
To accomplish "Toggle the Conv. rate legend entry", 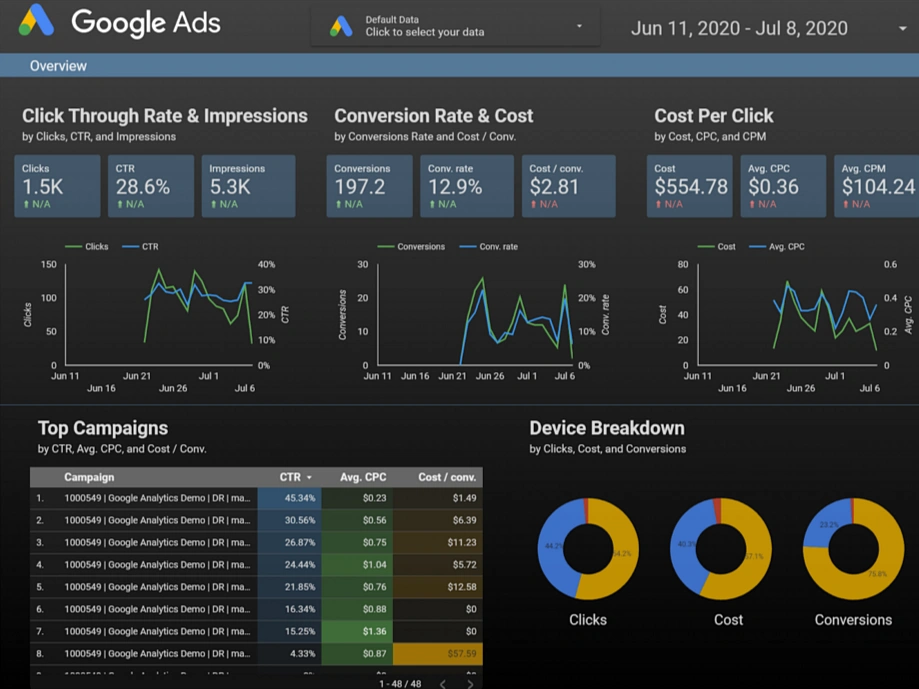I will pos(489,247).
